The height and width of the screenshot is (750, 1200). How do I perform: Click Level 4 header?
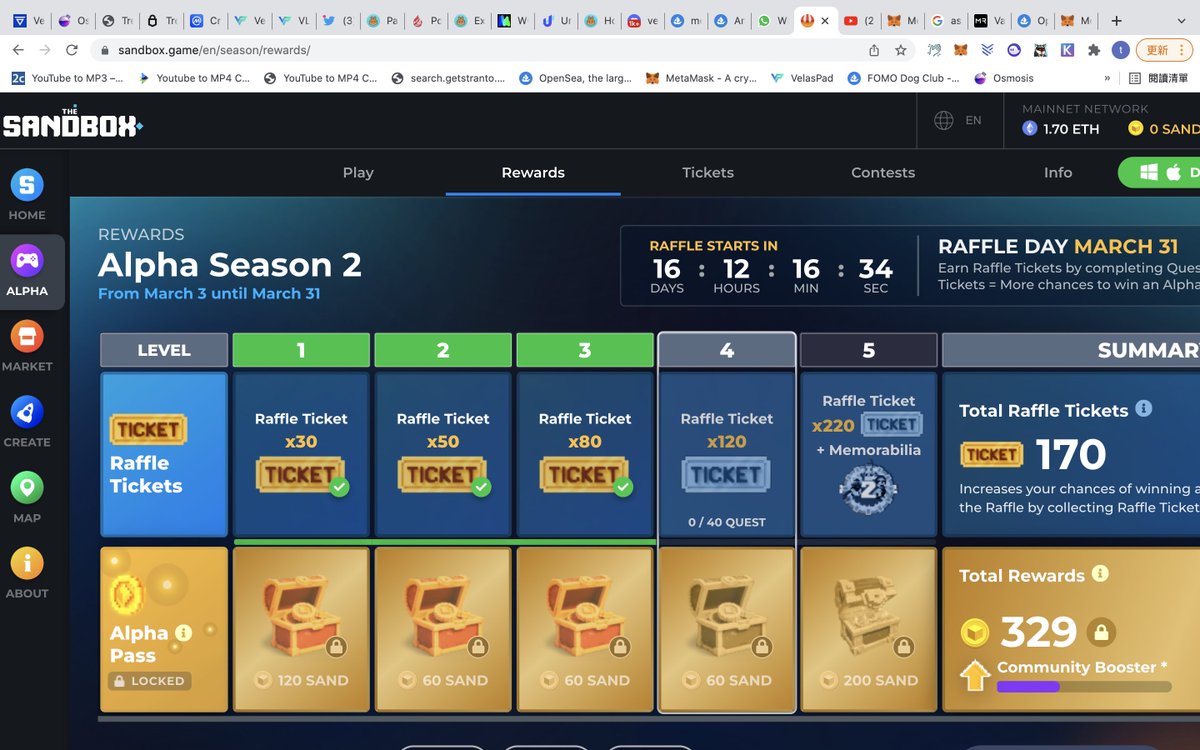pyautogui.click(x=727, y=350)
